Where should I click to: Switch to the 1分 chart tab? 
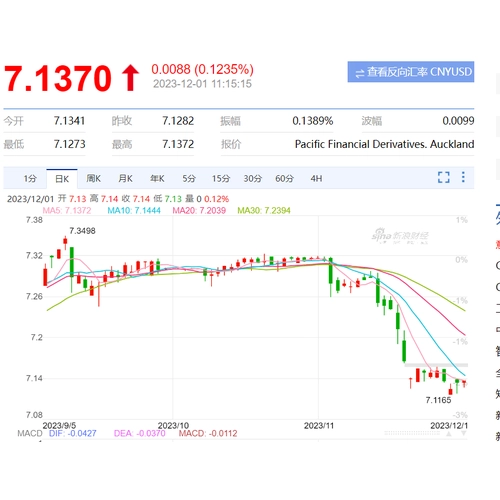point(30,179)
